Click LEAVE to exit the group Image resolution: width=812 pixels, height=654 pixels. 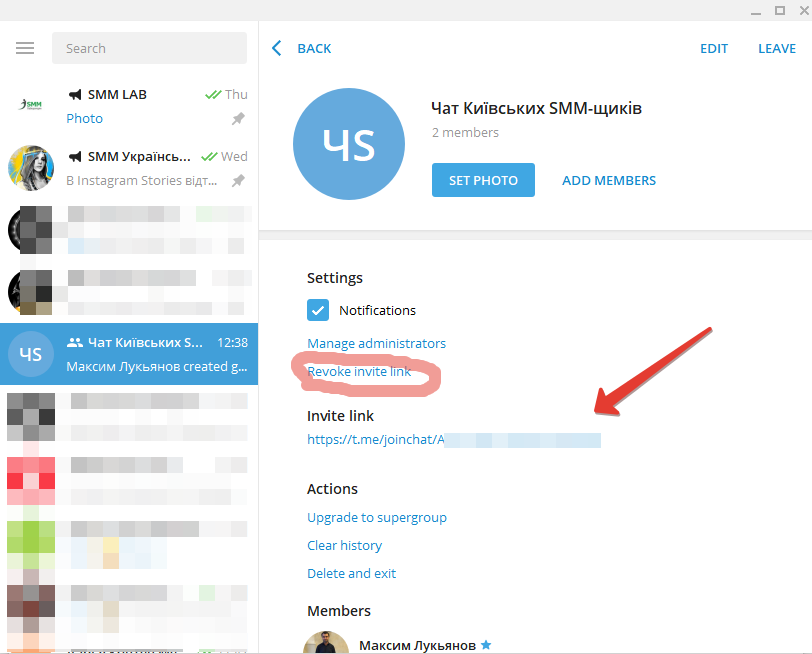[777, 48]
